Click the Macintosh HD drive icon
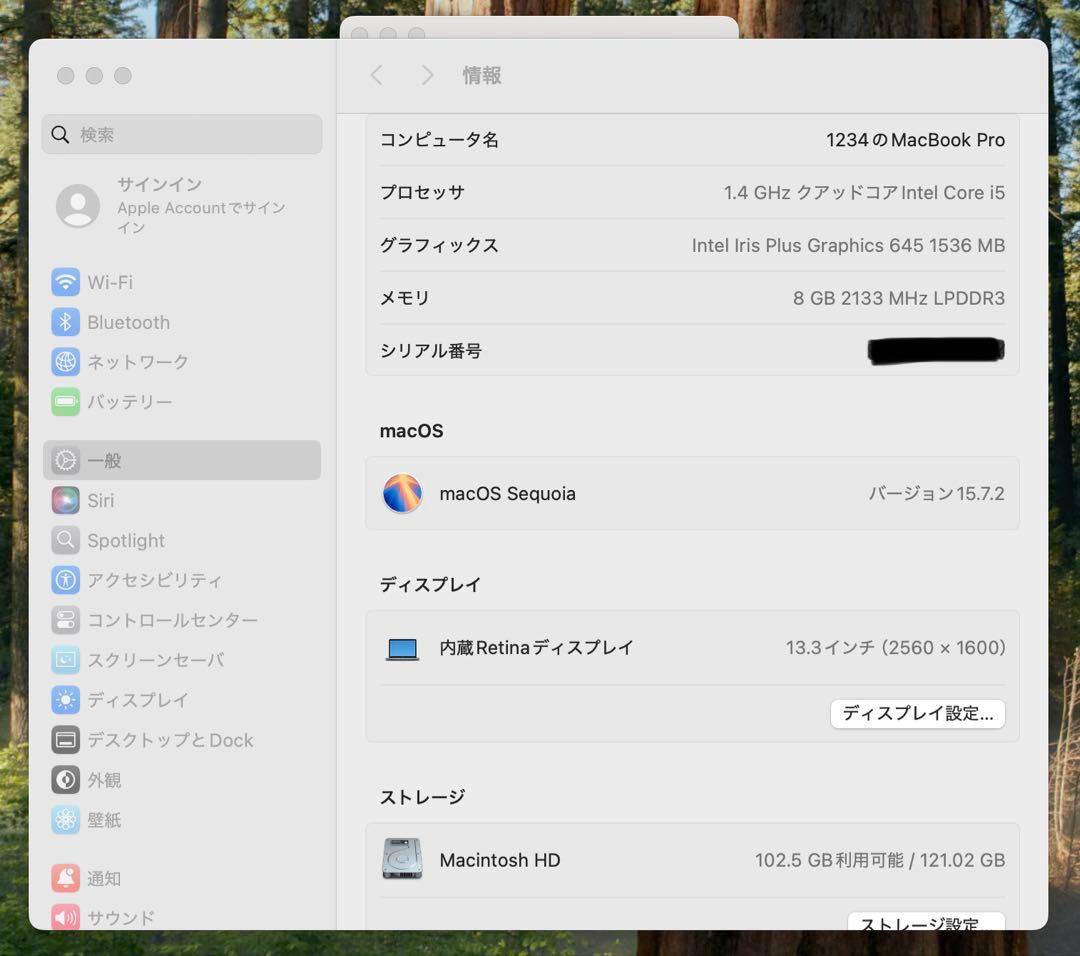The width and height of the screenshot is (1080, 956). (x=402, y=860)
